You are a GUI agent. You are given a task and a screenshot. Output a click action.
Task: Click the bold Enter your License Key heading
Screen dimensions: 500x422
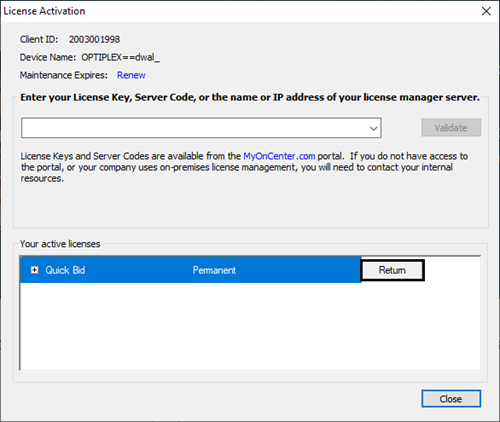pos(250,97)
